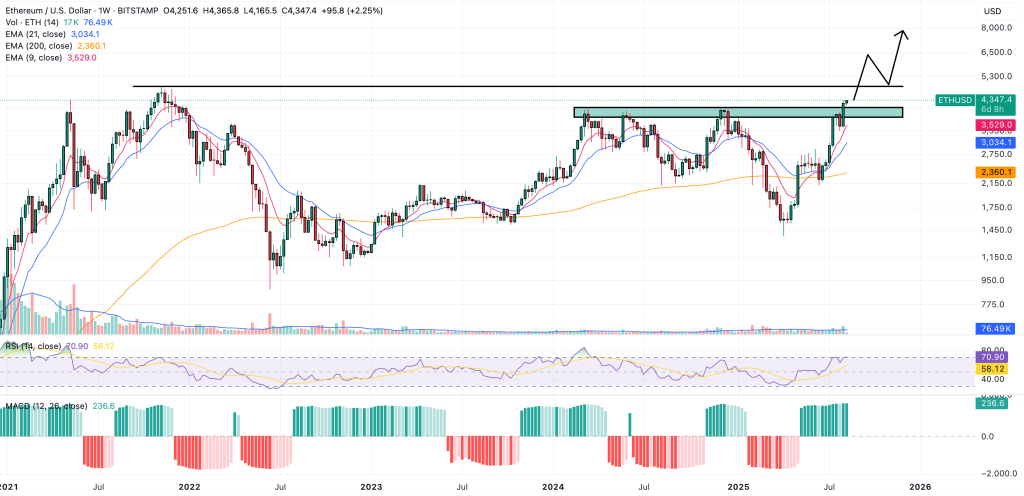Click the 2024 label on time axis
The width and height of the screenshot is (1024, 496).
click(552, 487)
